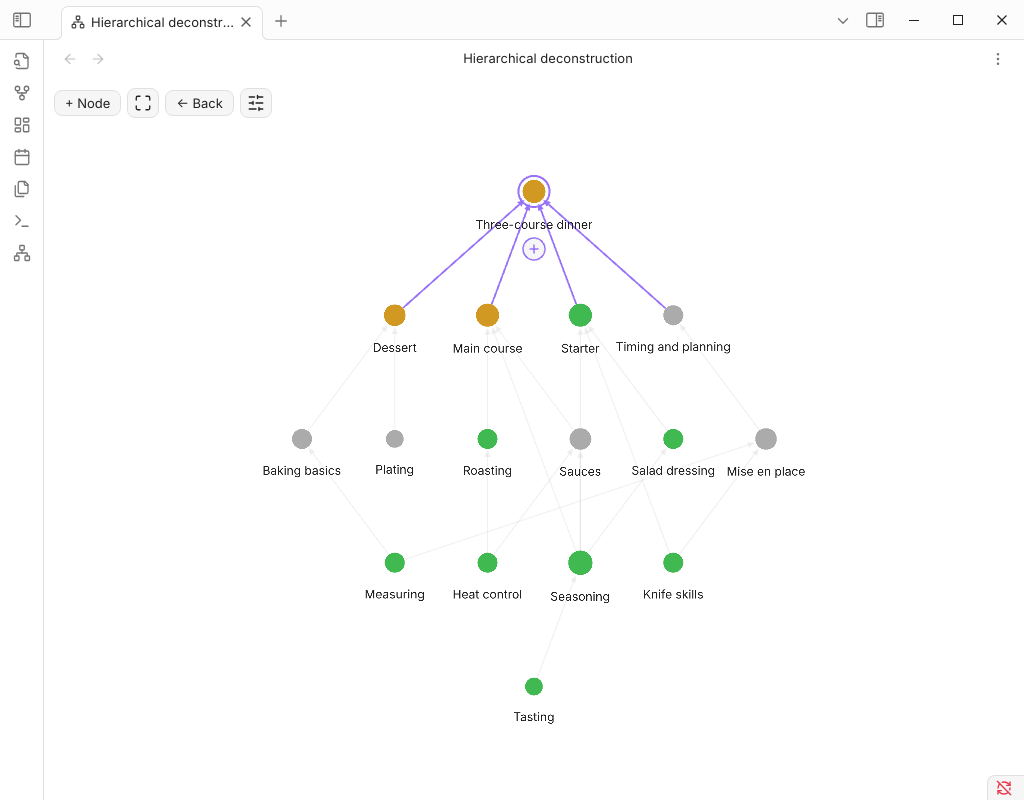Toggle the right sidebar panel

[875, 20]
